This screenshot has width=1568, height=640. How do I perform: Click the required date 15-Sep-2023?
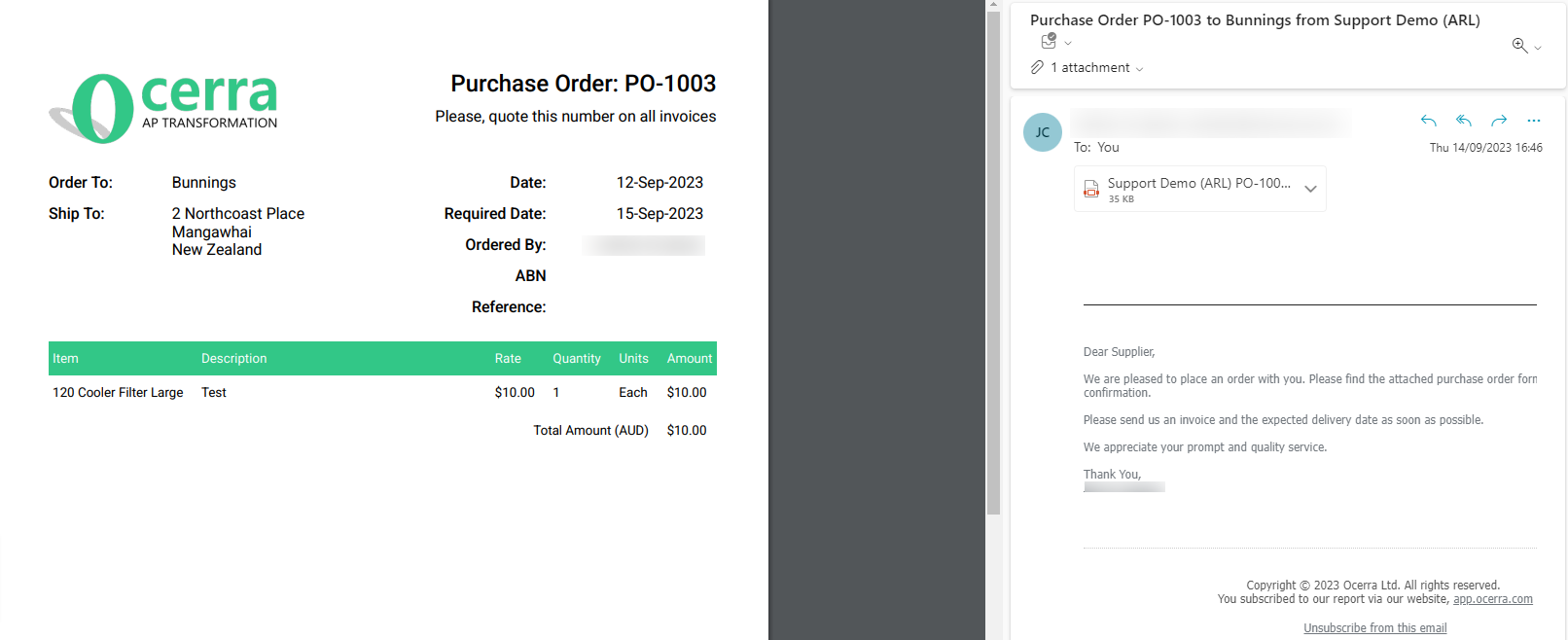click(659, 214)
